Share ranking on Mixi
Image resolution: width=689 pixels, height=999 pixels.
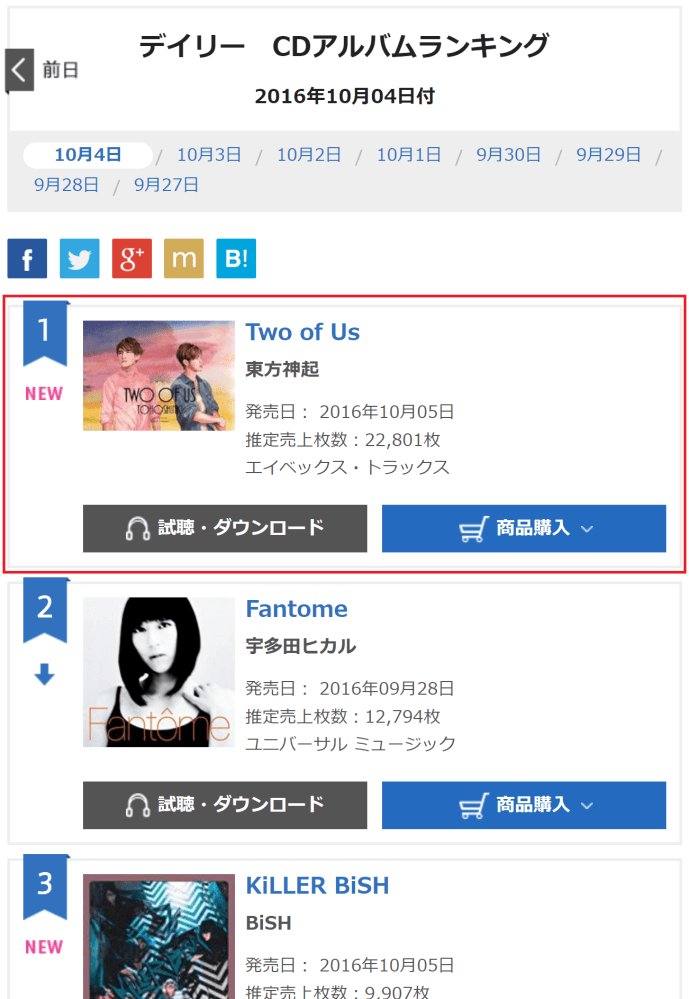click(184, 258)
